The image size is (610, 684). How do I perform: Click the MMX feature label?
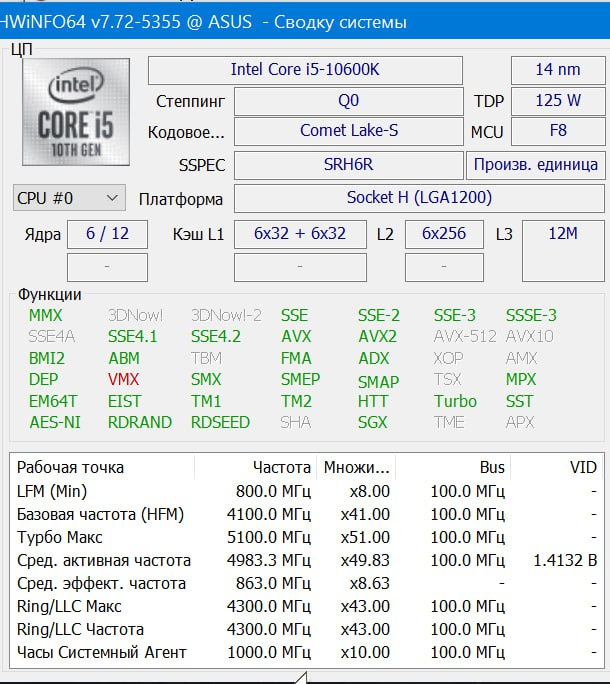click(x=45, y=315)
